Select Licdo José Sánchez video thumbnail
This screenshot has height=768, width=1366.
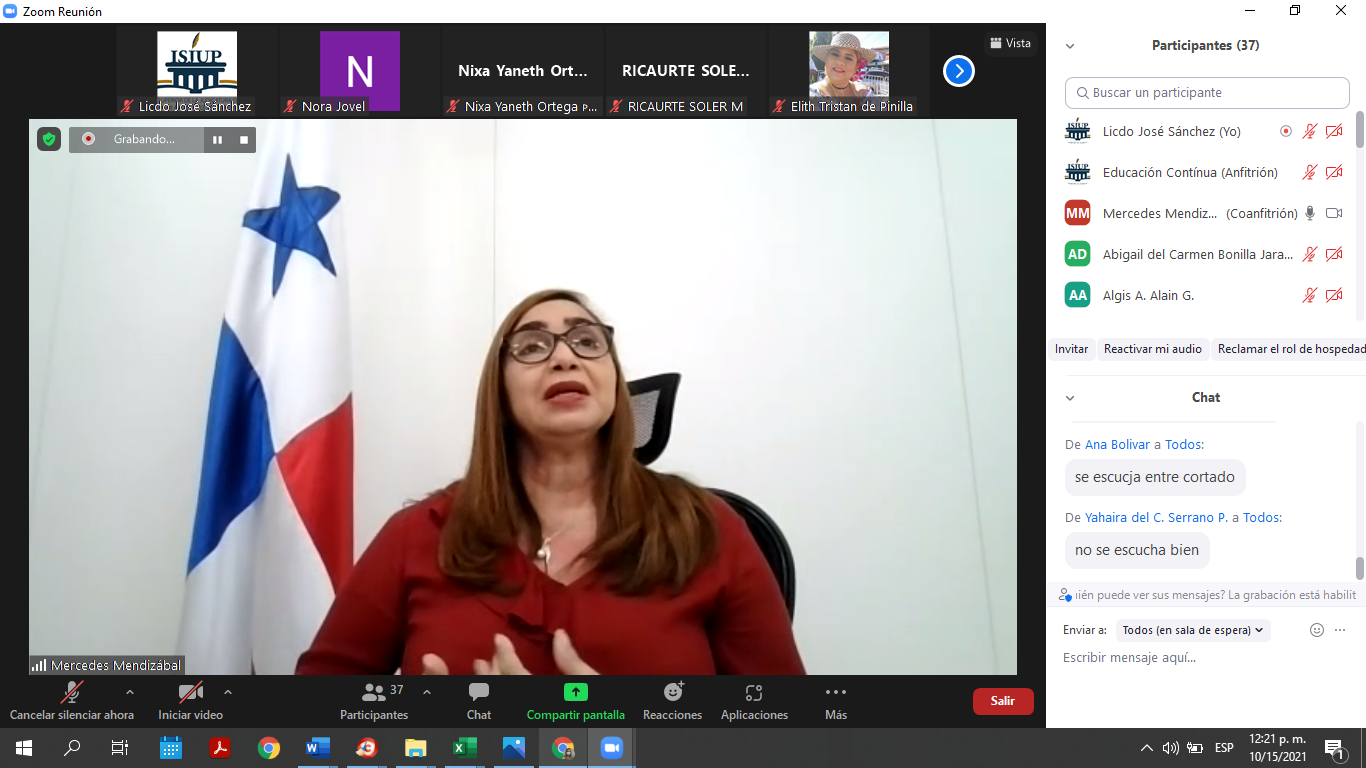pos(197,71)
